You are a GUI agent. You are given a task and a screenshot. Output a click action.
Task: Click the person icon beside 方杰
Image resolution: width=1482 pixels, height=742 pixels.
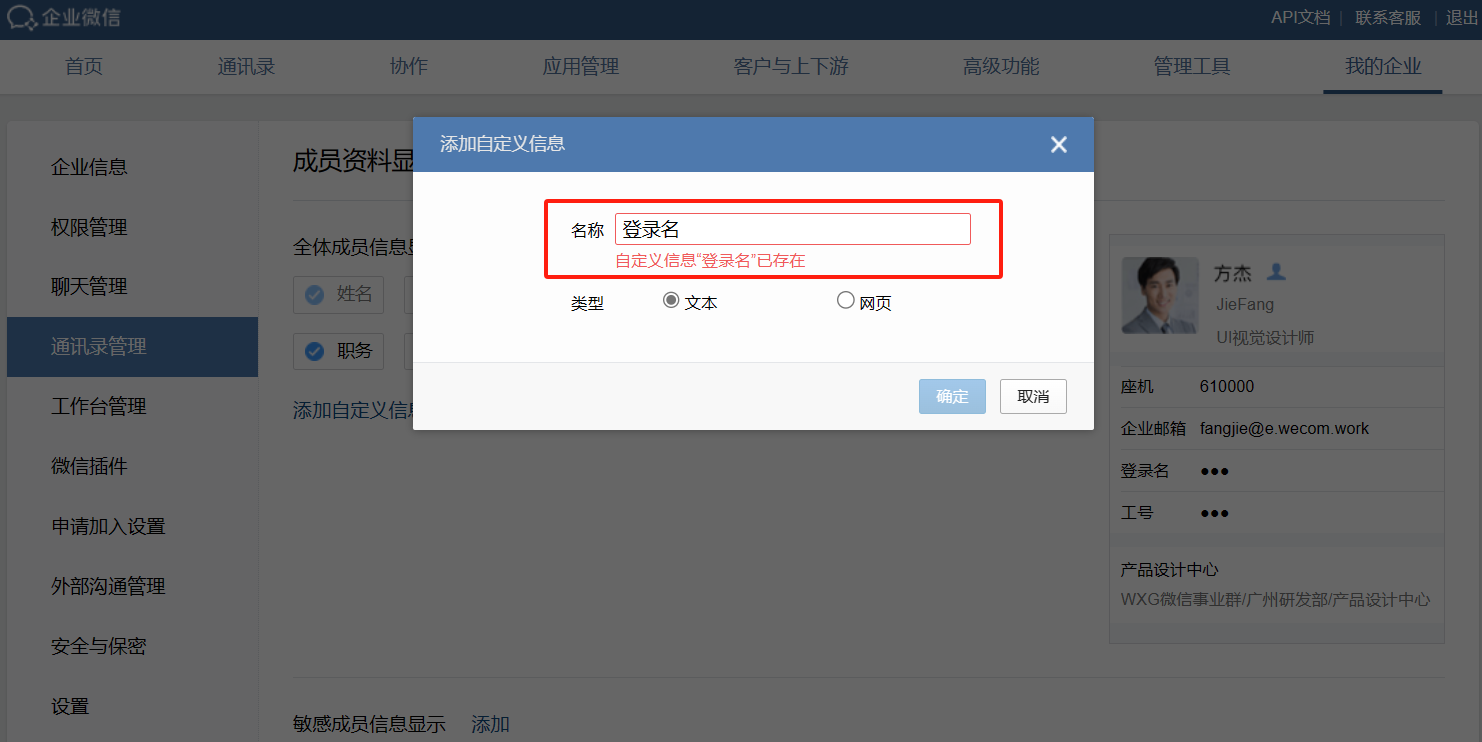1276,272
